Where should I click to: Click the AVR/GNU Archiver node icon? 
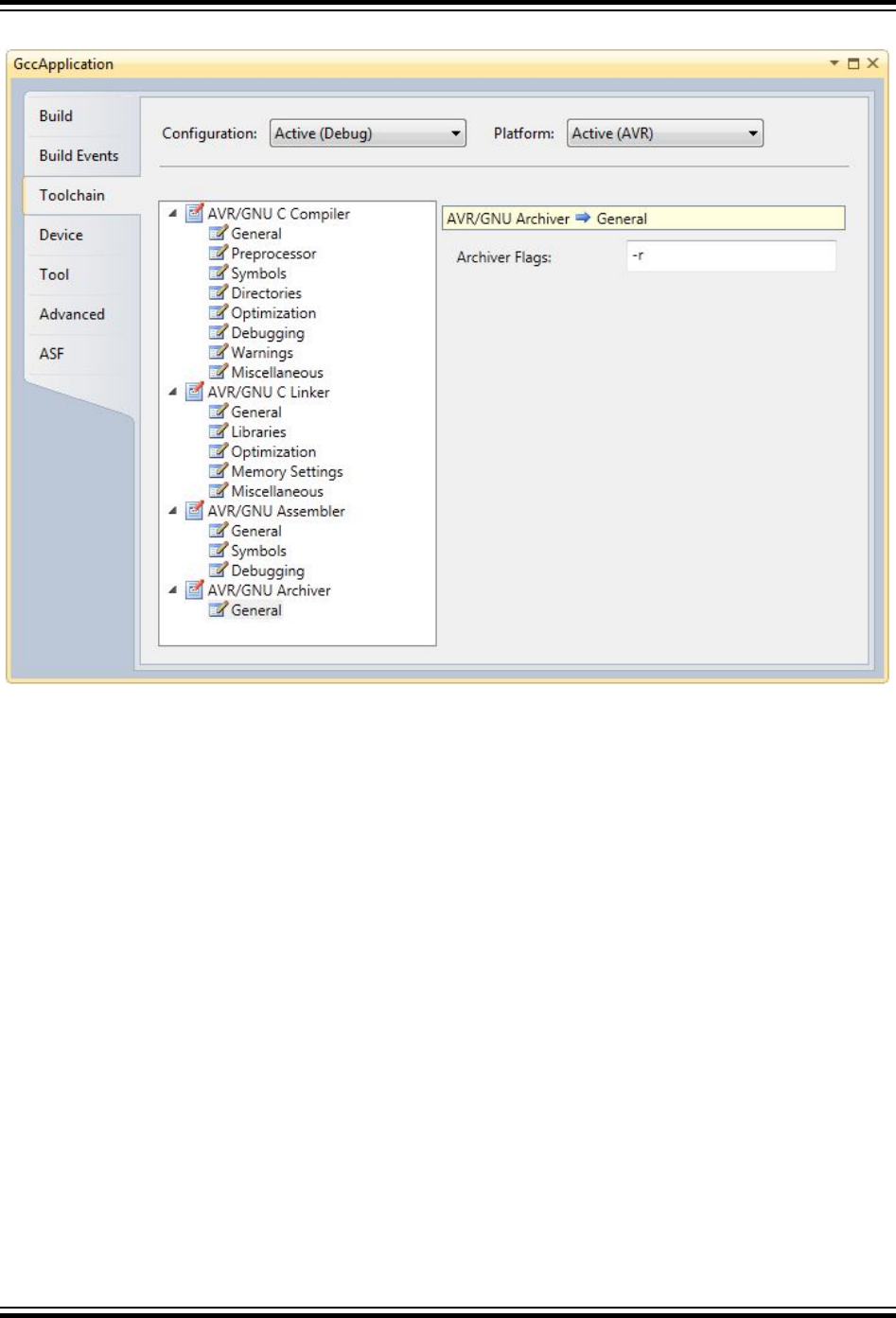pos(195,589)
